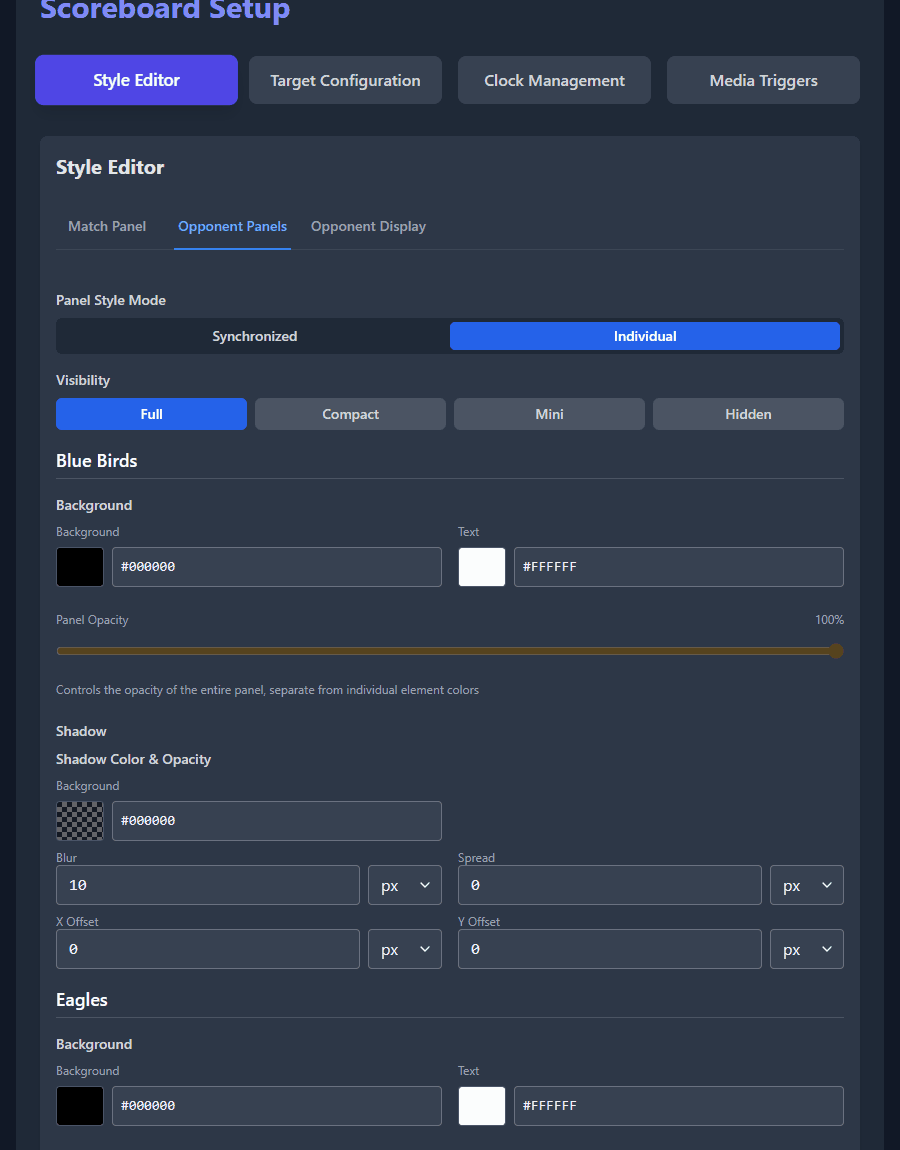Open the Y Offset unit dropdown
Image resolution: width=900 pixels, height=1150 pixels.
(x=807, y=949)
